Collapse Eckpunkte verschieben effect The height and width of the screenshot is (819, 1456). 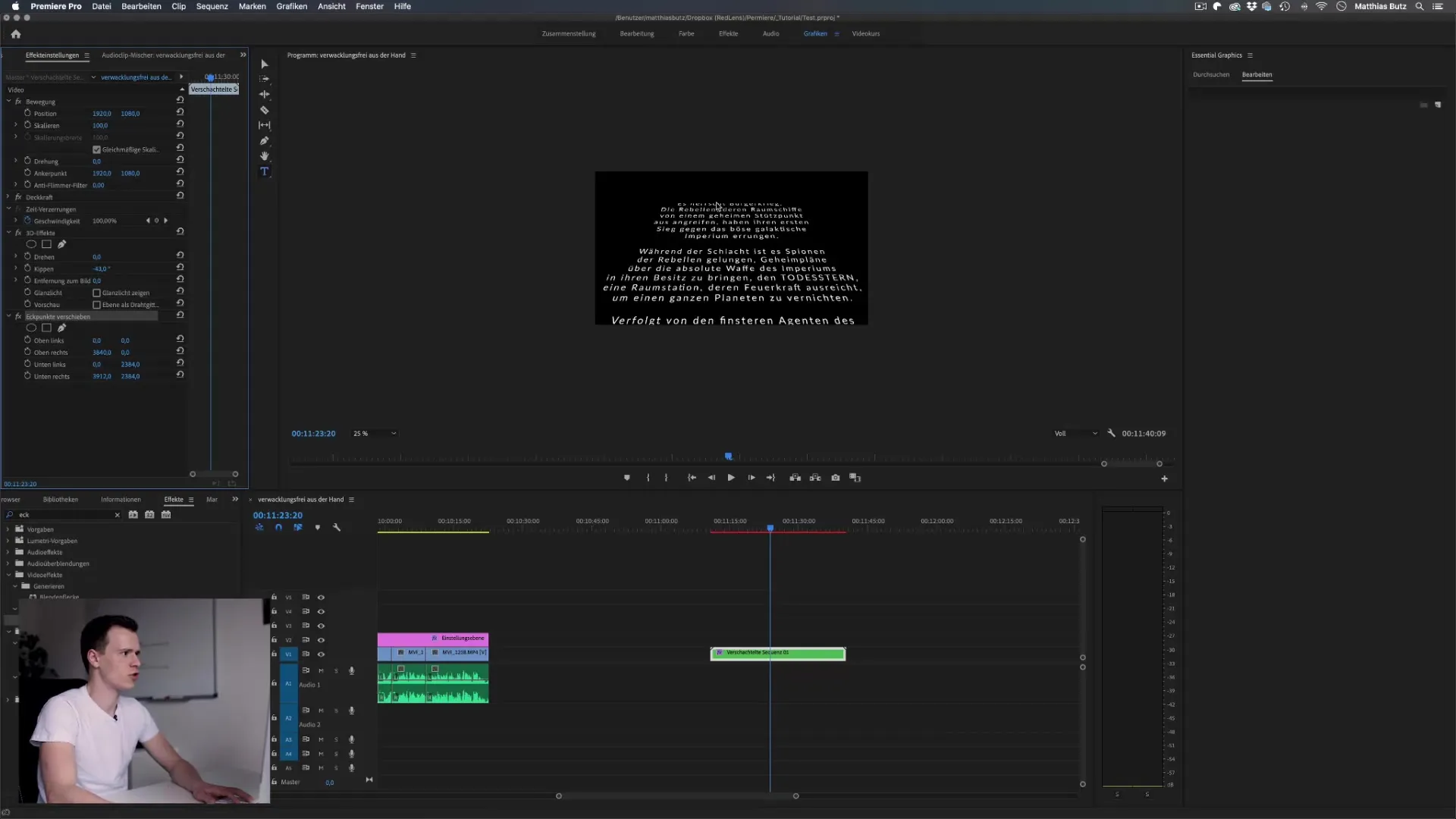click(x=8, y=316)
